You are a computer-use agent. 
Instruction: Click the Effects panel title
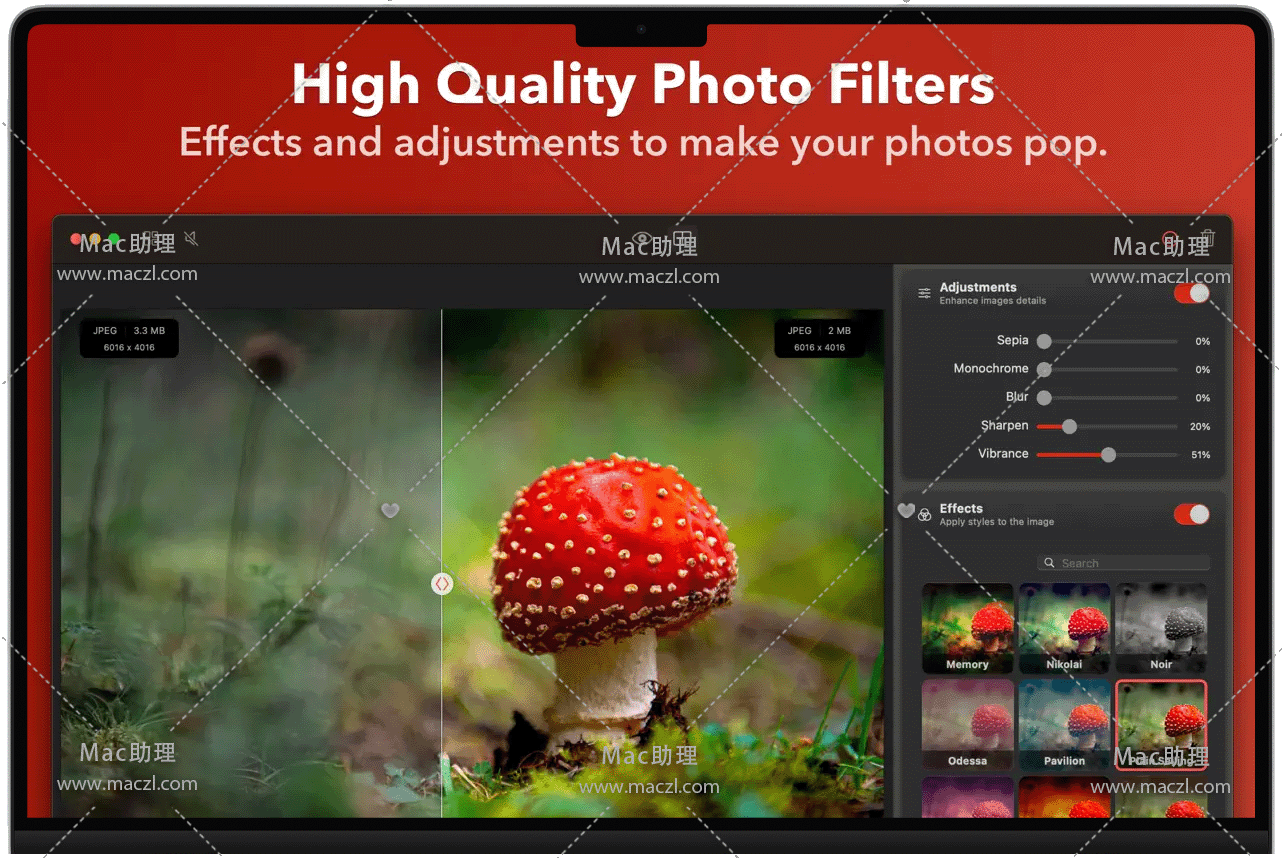961,508
